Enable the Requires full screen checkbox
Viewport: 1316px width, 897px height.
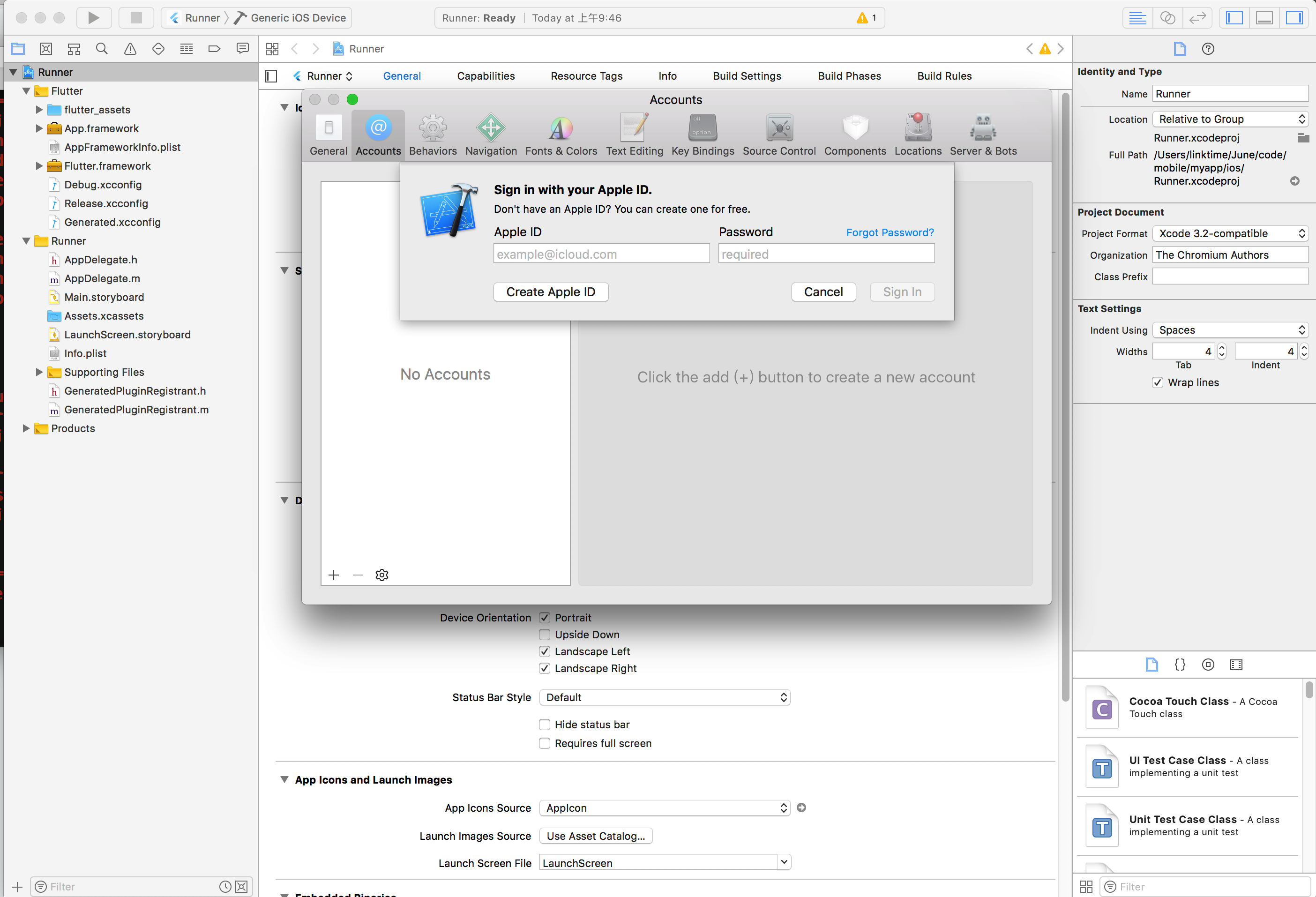point(545,743)
